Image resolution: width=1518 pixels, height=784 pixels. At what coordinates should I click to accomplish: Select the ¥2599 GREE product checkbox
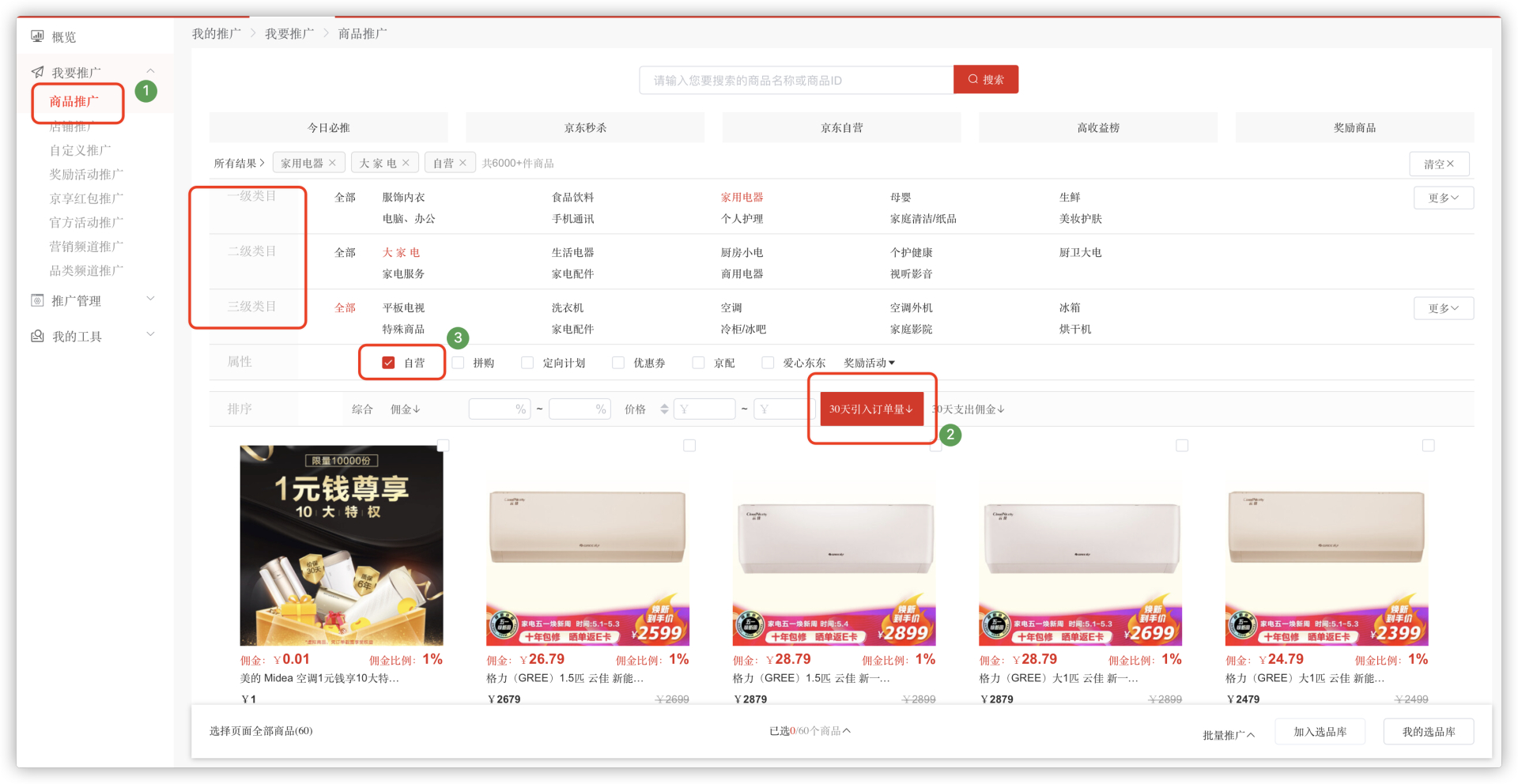(x=689, y=446)
